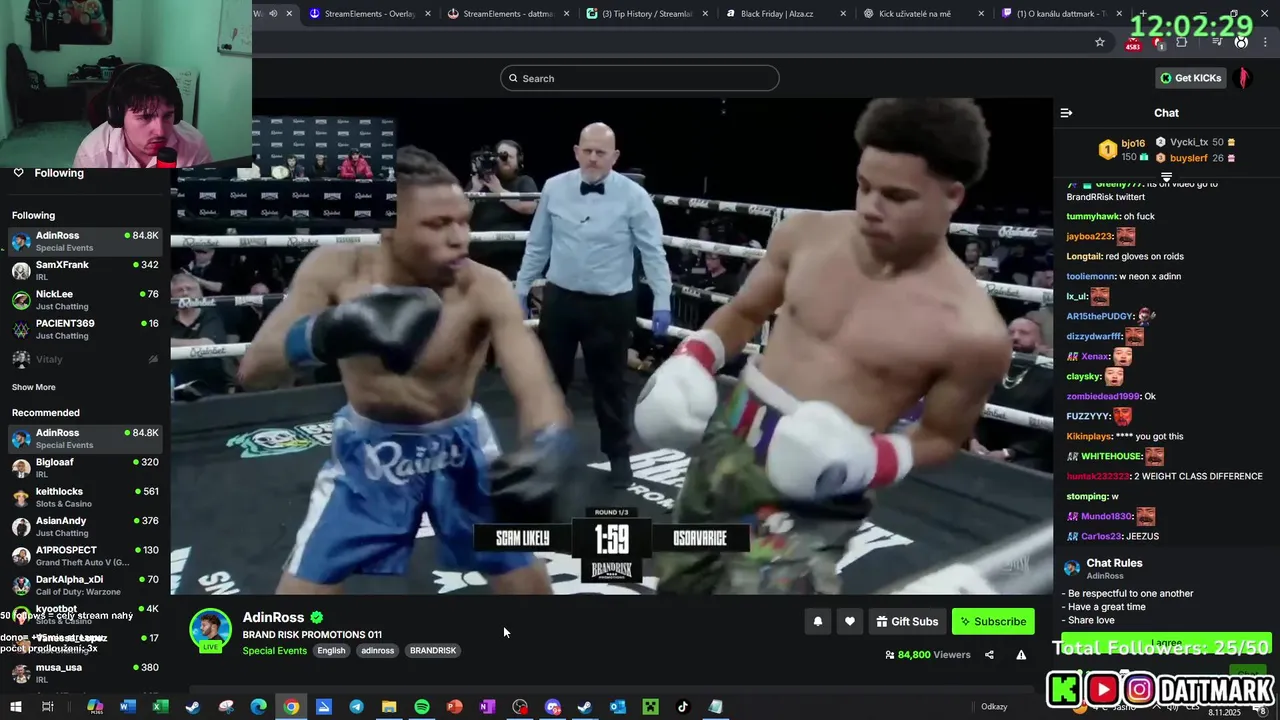This screenshot has height=720, width=1280.
Task: Click the adinross tag
Action: tap(377, 650)
